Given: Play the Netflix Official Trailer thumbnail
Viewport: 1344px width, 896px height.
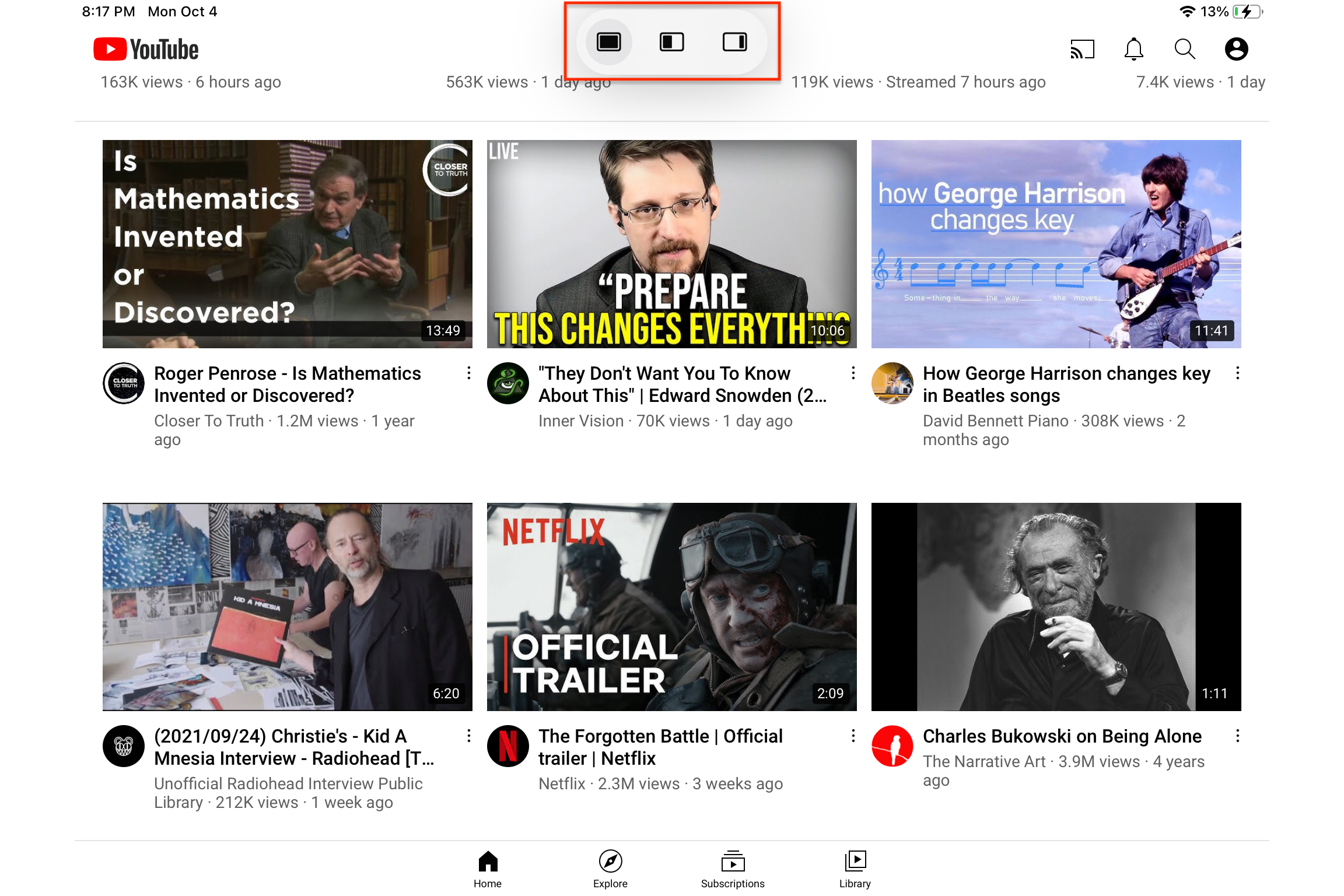Looking at the screenshot, I should 672,607.
